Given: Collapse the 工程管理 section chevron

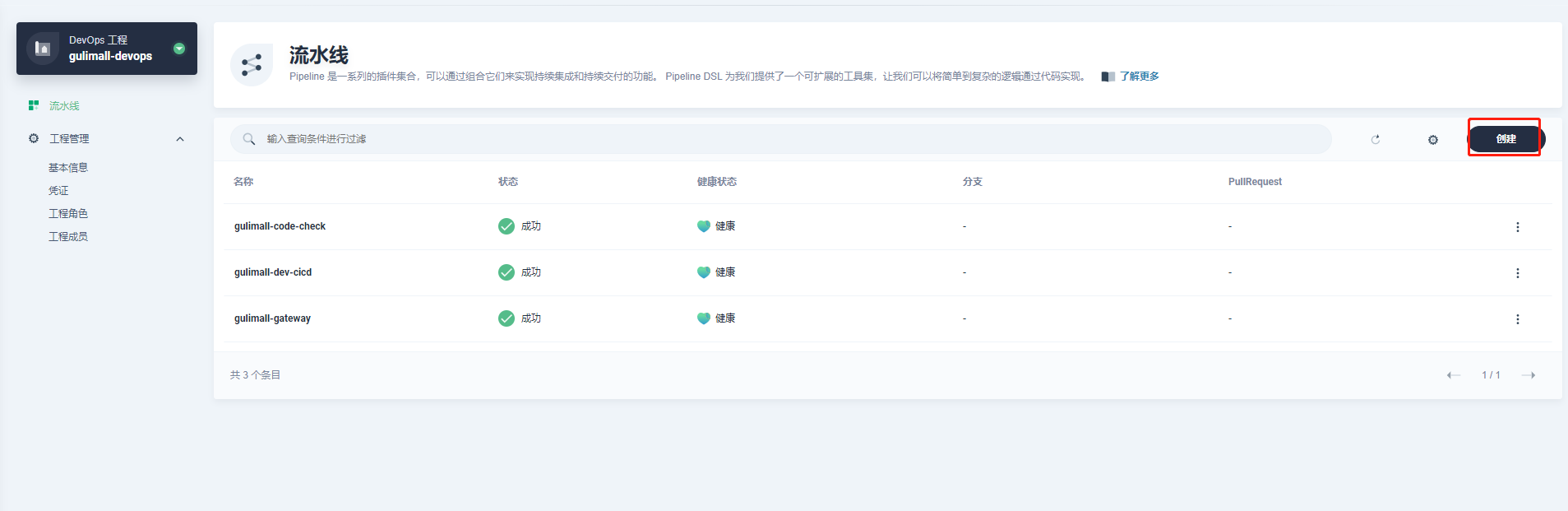Looking at the screenshot, I should [x=180, y=139].
